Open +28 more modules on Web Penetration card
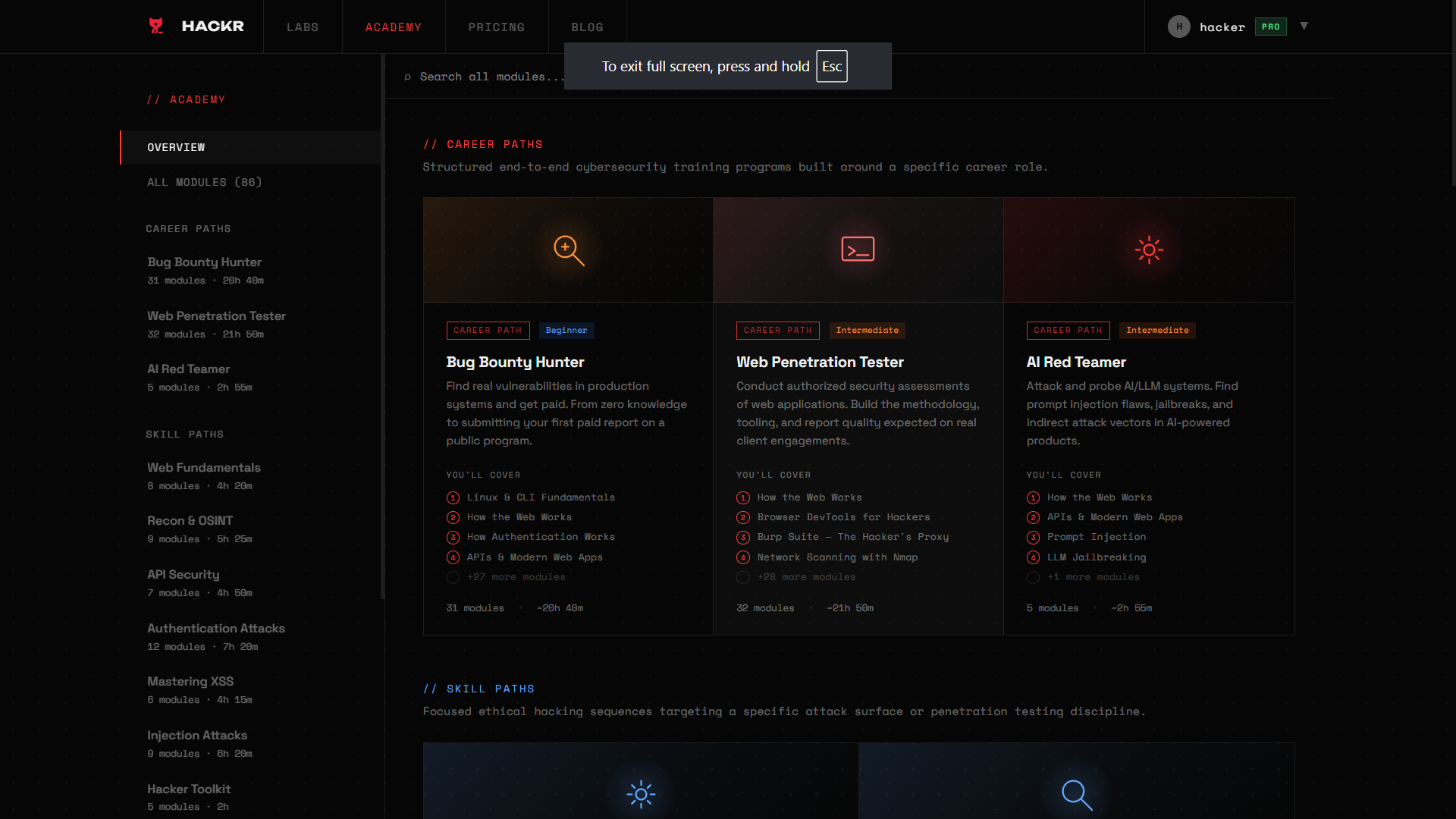1456x819 pixels. (x=806, y=577)
